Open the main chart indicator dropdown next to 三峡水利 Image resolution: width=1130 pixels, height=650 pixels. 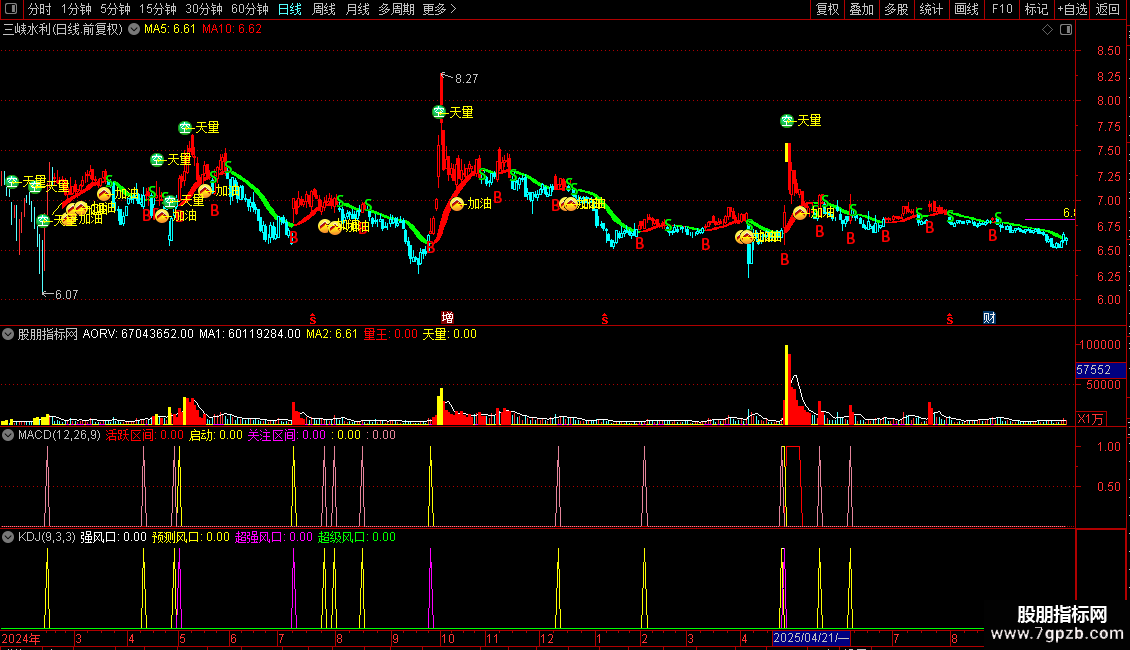(134, 30)
